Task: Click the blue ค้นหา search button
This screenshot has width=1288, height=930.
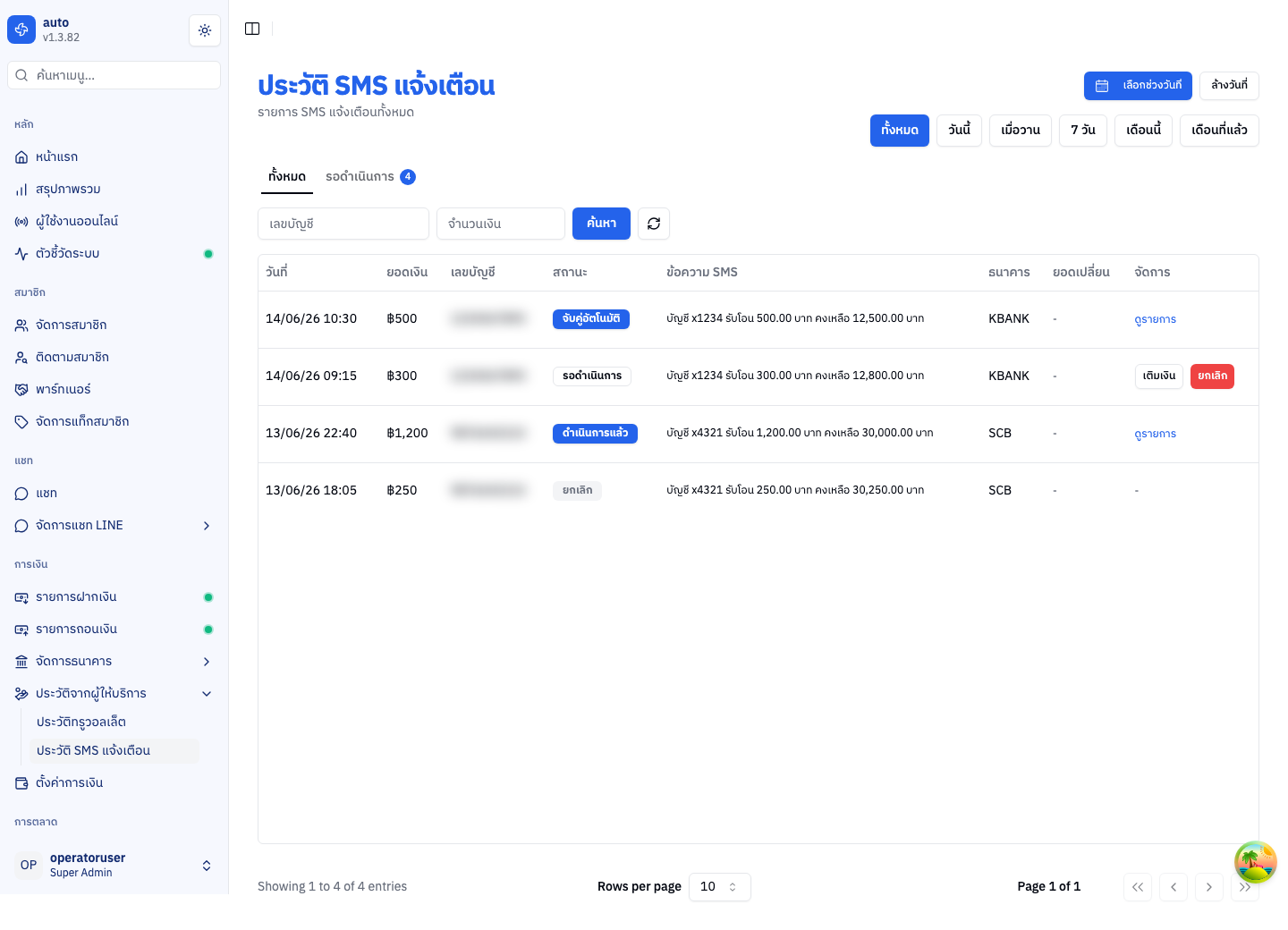Action: click(601, 224)
